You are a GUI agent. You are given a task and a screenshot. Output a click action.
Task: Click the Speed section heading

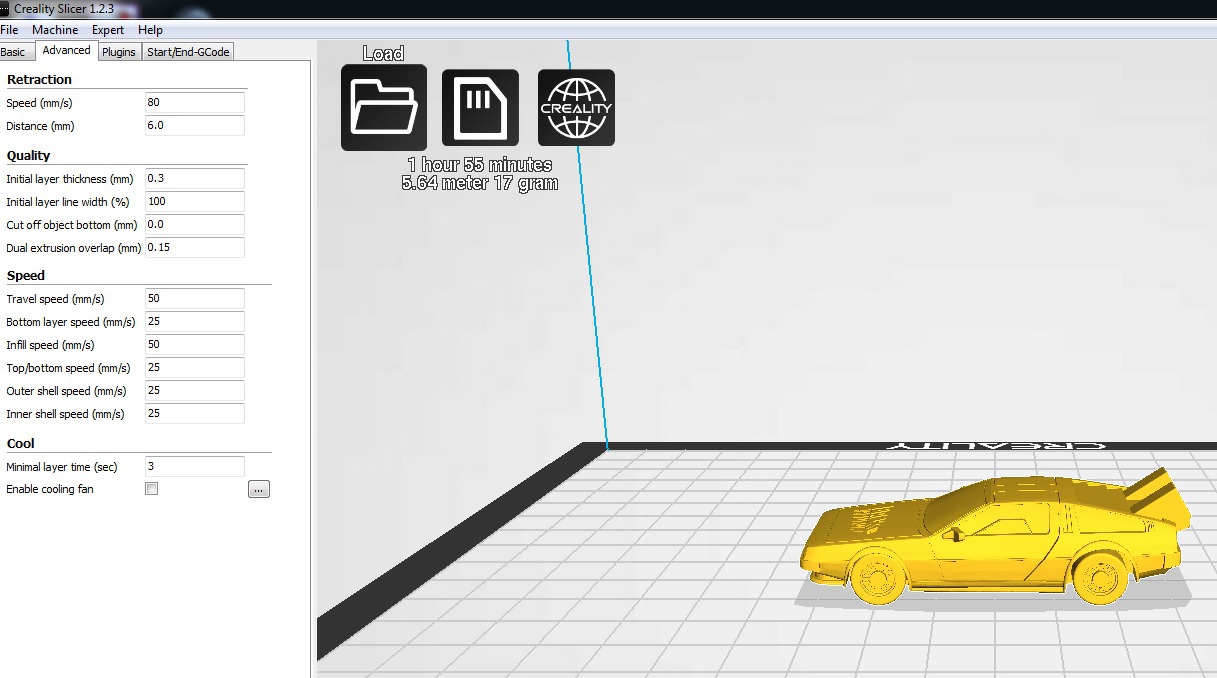pos(26,275)
